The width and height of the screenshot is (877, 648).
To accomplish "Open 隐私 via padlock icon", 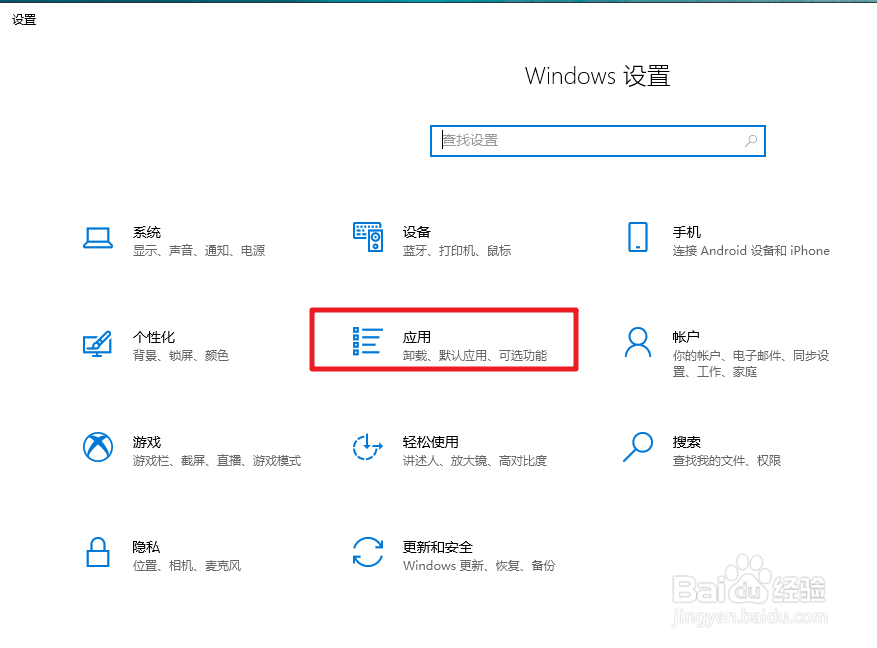I will click(98, 552).
